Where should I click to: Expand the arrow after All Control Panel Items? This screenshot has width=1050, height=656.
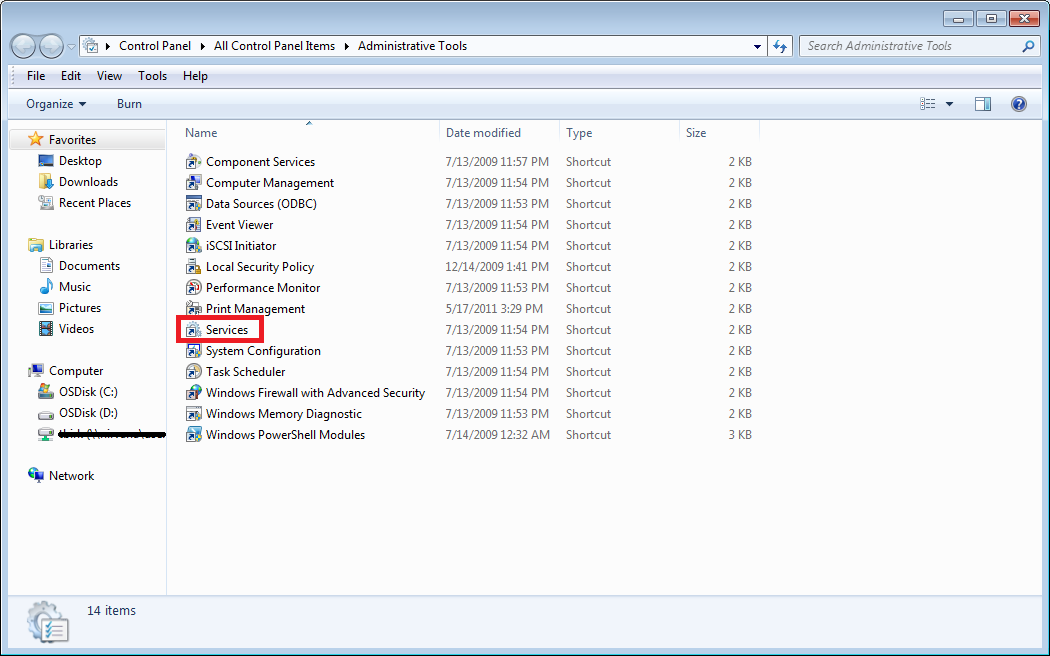346,46
